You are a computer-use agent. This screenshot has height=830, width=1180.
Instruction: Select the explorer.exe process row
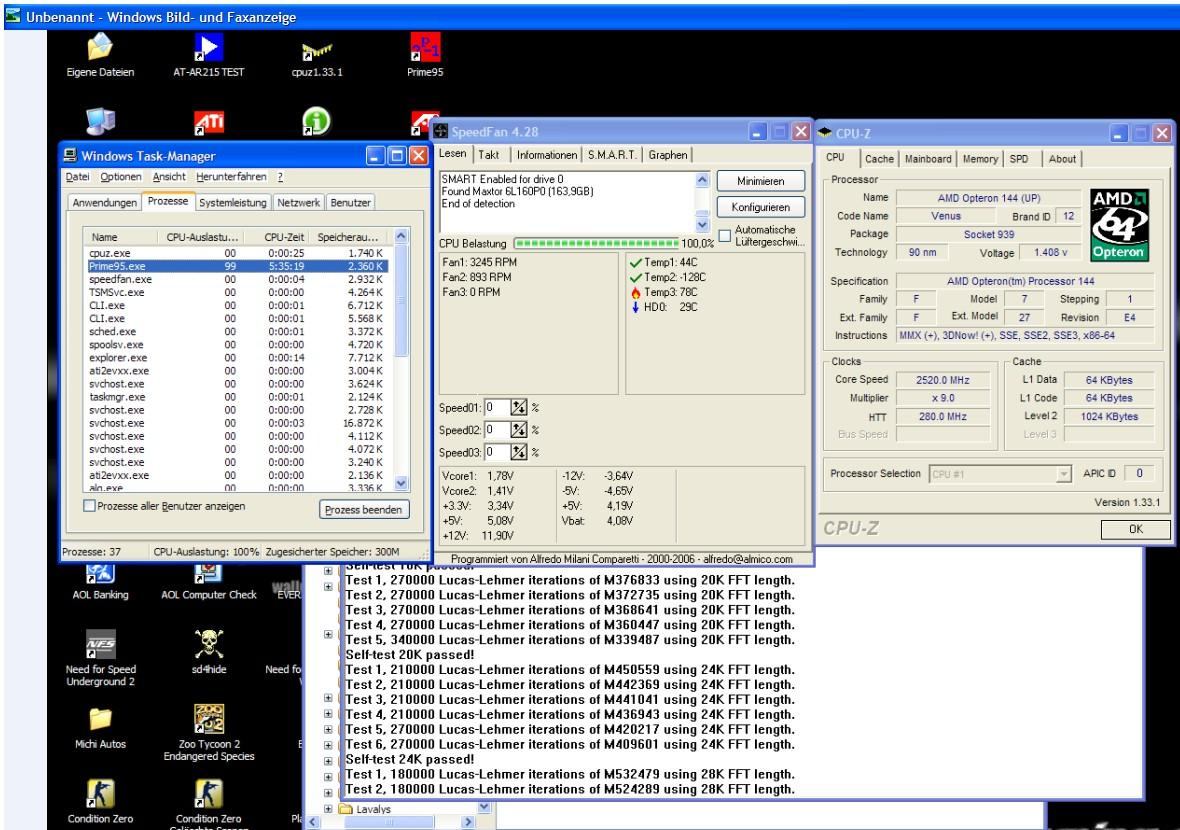point(238,357)
